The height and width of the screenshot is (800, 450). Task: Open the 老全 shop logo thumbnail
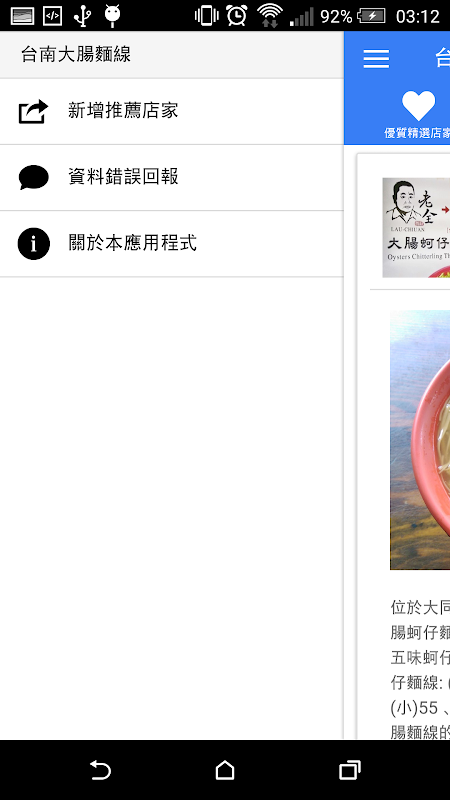coord(416,228)
